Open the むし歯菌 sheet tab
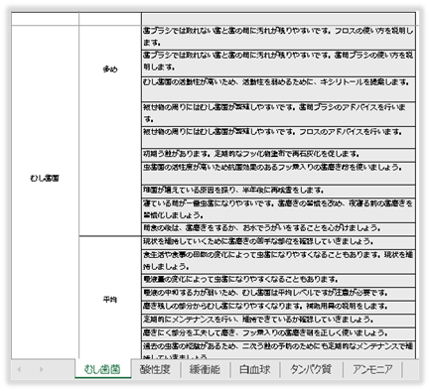Viewport: 430px width, 391px height. [x=103, y=369]
